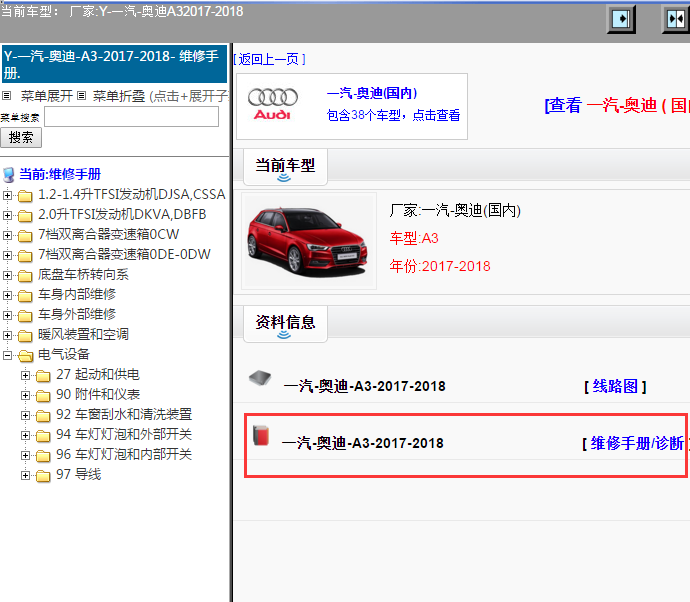Click folder icon of 94 车灯灯泡和外部开关

click(43, 435)
